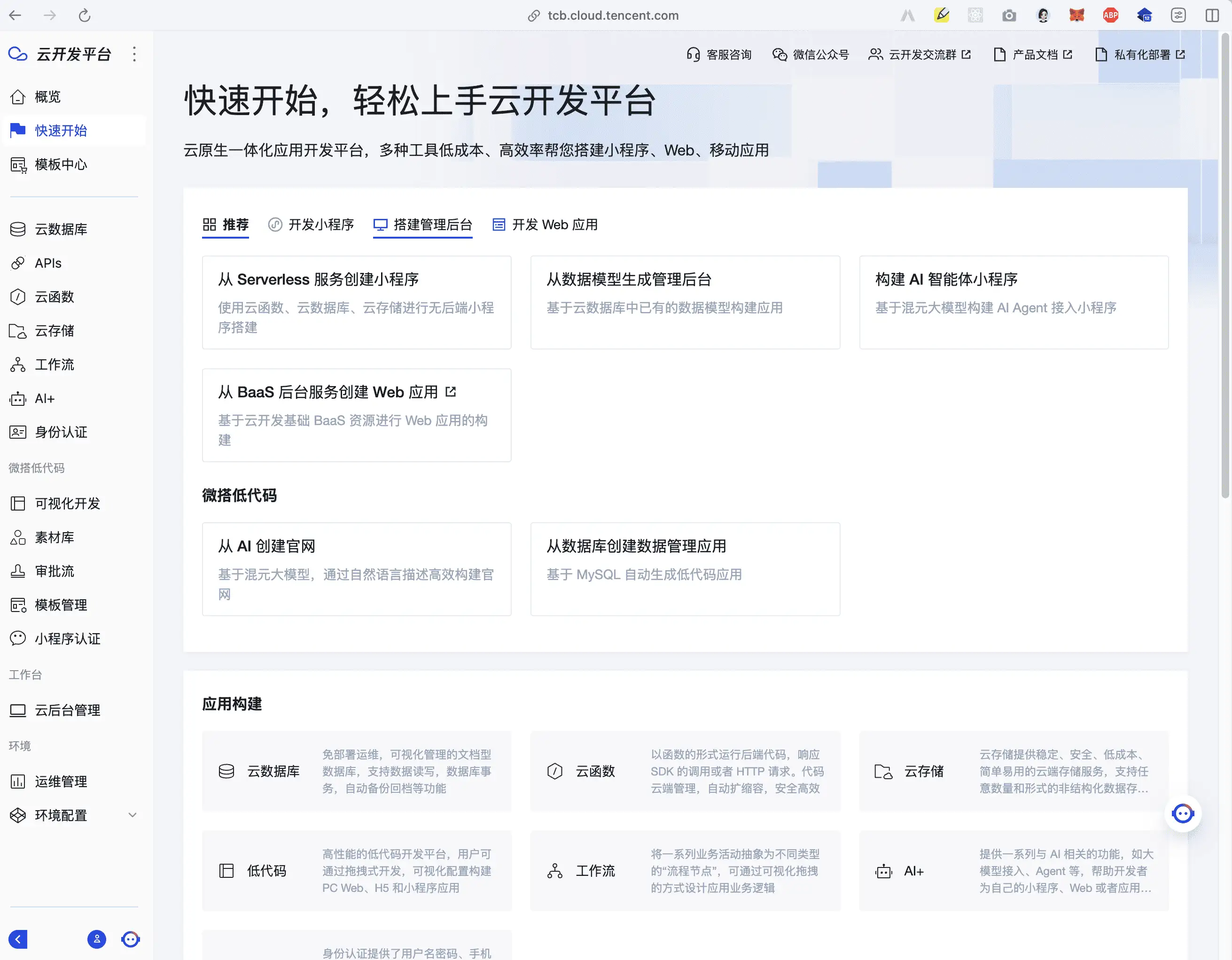
Task: Select the 从 AI 创建官网 card
Action: click(x=357, y=569)
